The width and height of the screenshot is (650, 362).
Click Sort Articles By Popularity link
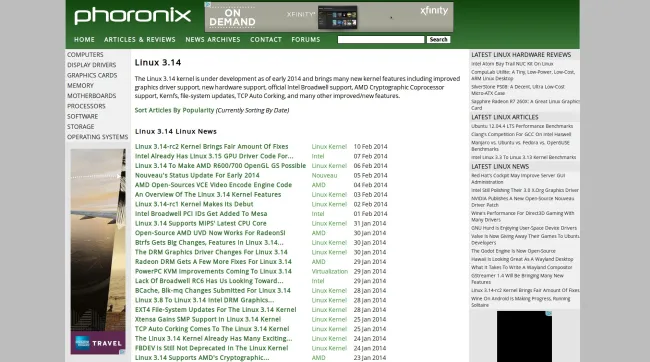[174, 110]
